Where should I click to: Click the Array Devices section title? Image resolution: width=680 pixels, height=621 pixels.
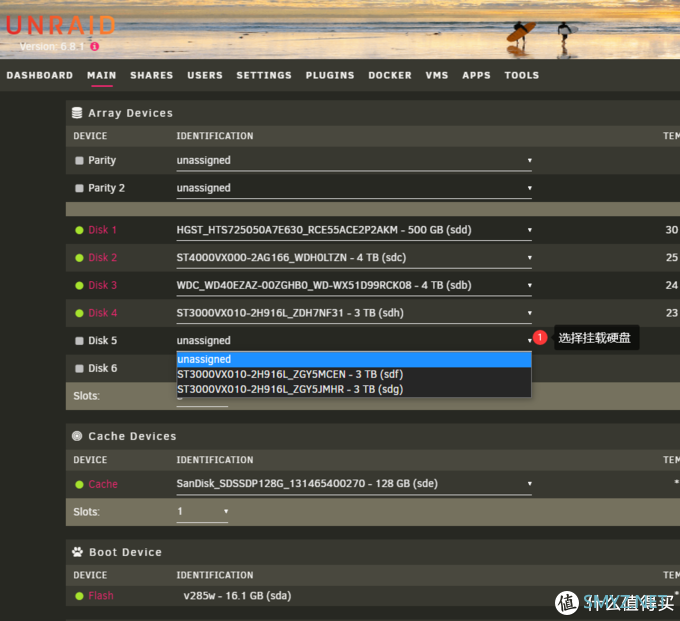click(131, 113)
